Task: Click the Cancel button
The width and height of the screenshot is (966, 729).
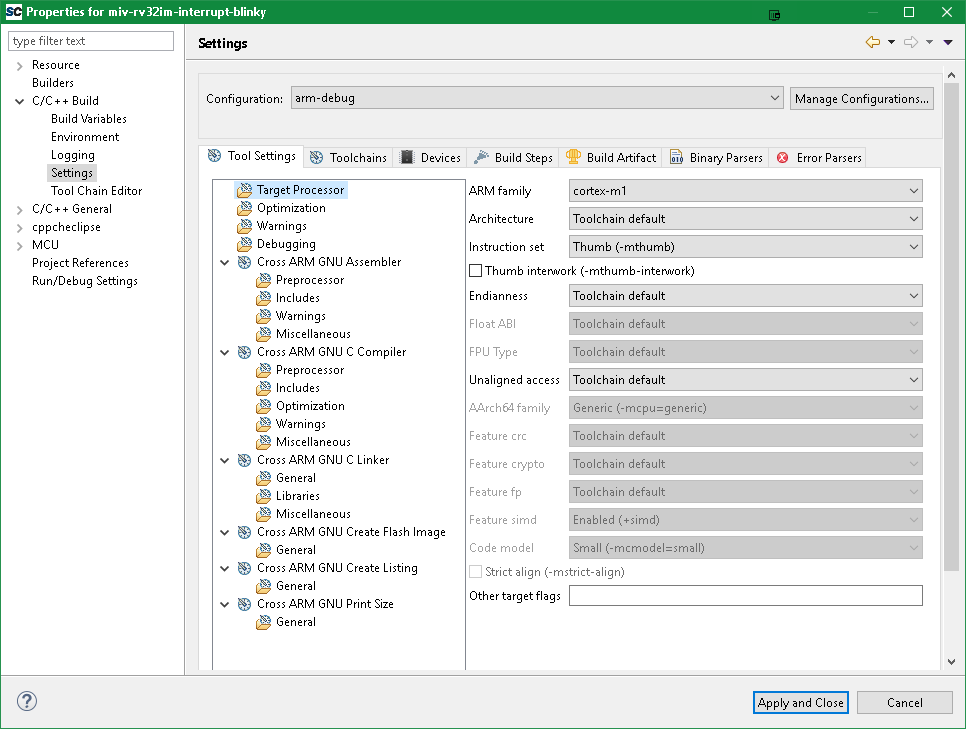Action: [904, 703]
